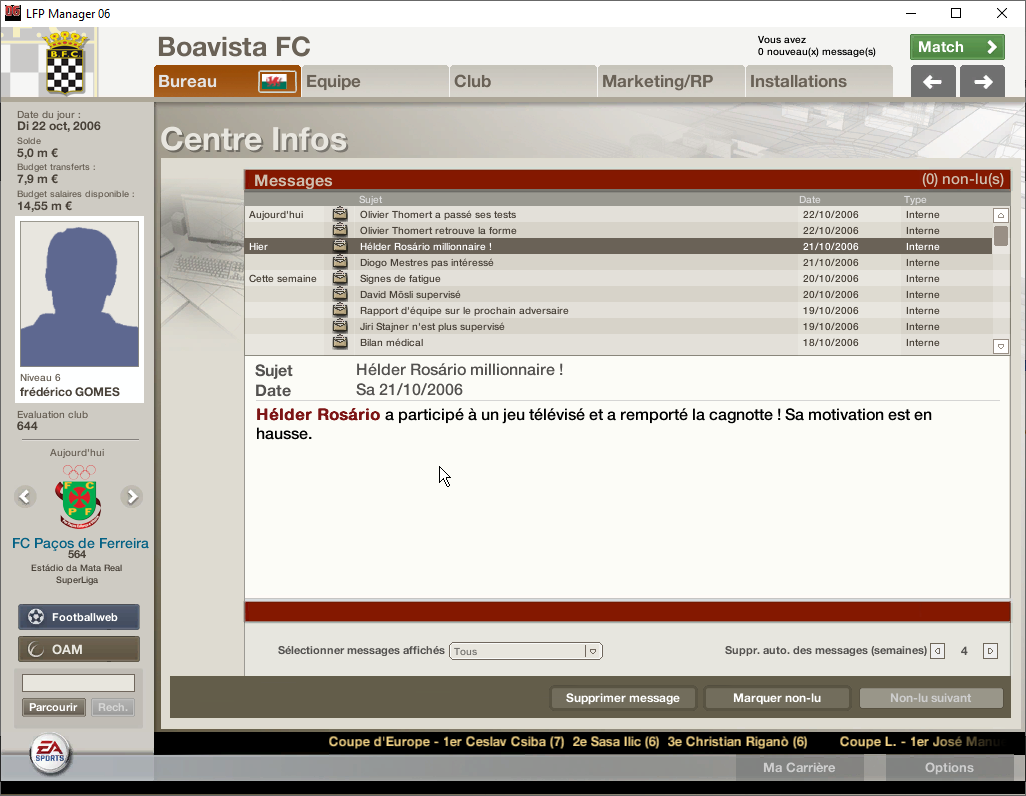Decrease auto-delete weeks value
The width and height of the screenshot is (1026, 796).
tap(937, 651)
